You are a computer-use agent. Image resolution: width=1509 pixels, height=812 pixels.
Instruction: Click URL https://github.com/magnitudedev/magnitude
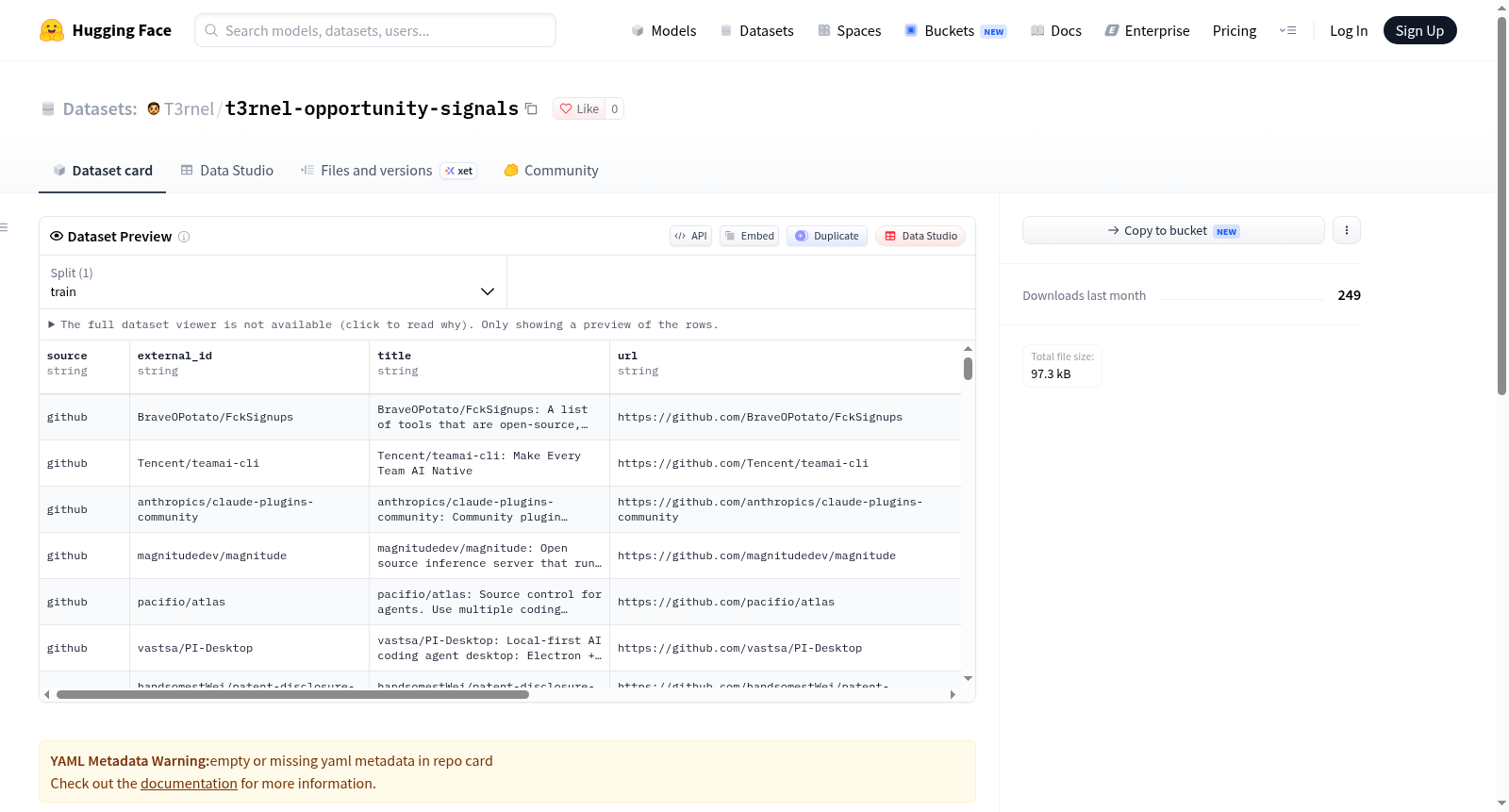click(756, 555)
